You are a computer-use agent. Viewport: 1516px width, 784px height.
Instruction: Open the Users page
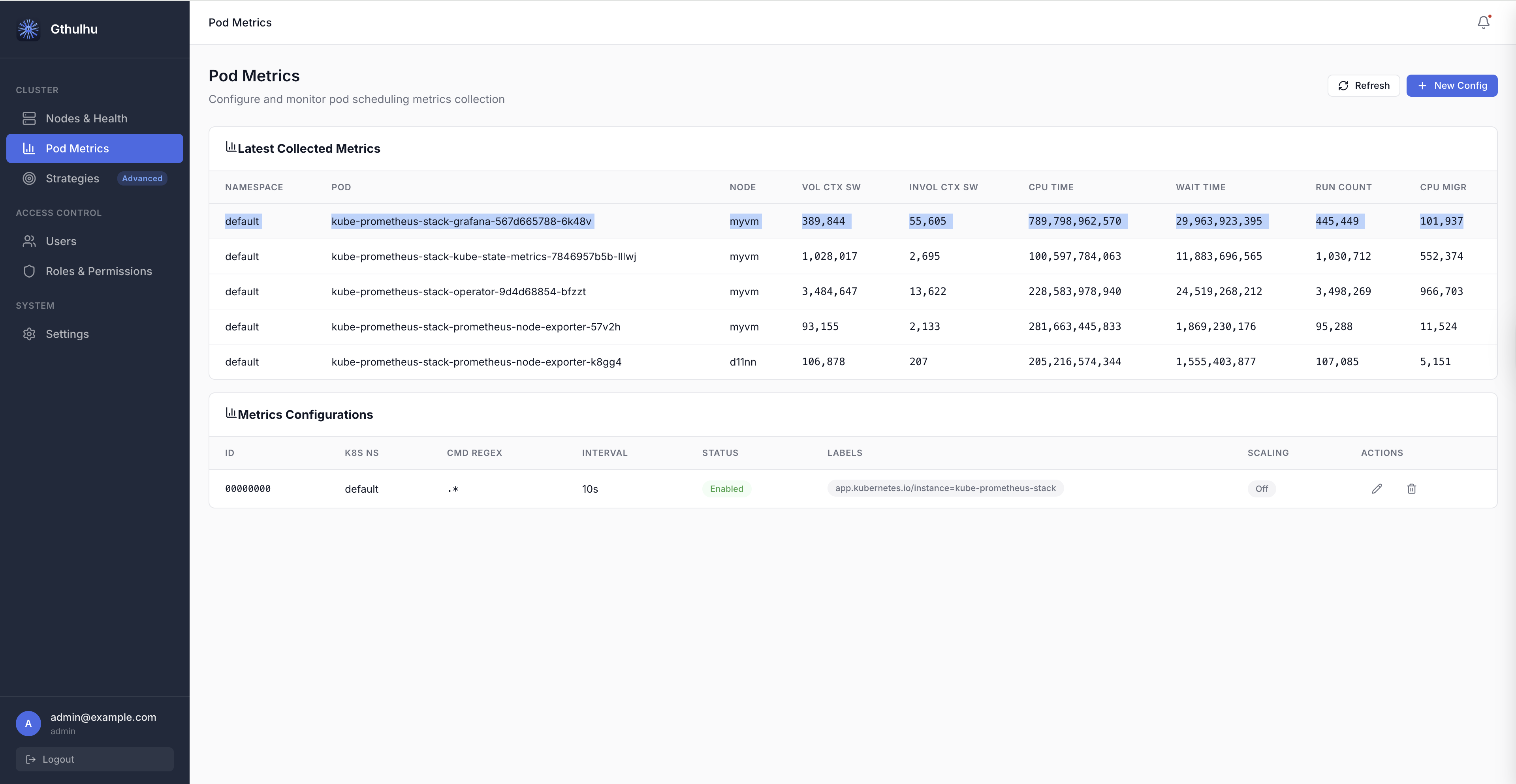60,241
